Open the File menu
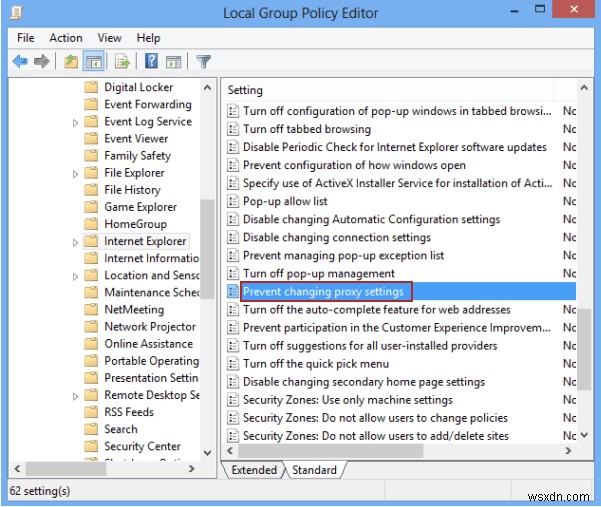 coord(26,38)
